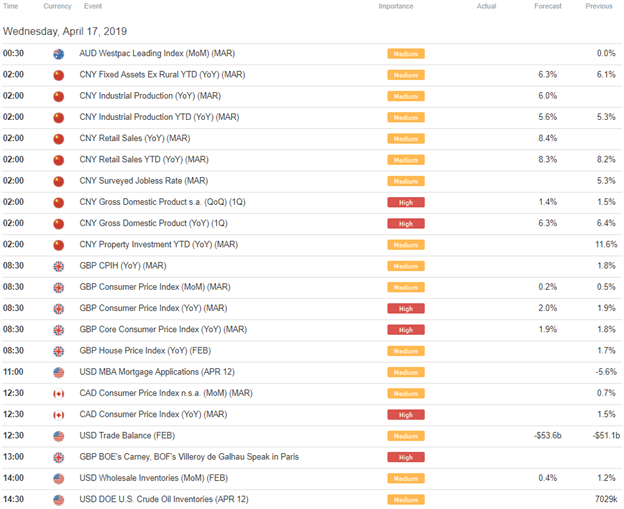Click the Previous column header

pos(599,6)
